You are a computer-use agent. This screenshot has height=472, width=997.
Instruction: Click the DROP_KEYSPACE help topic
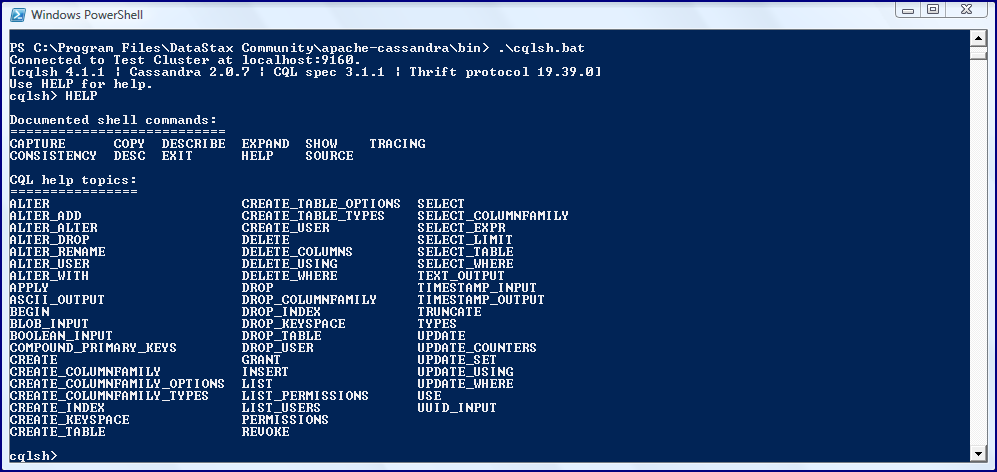tap(293, 324)
